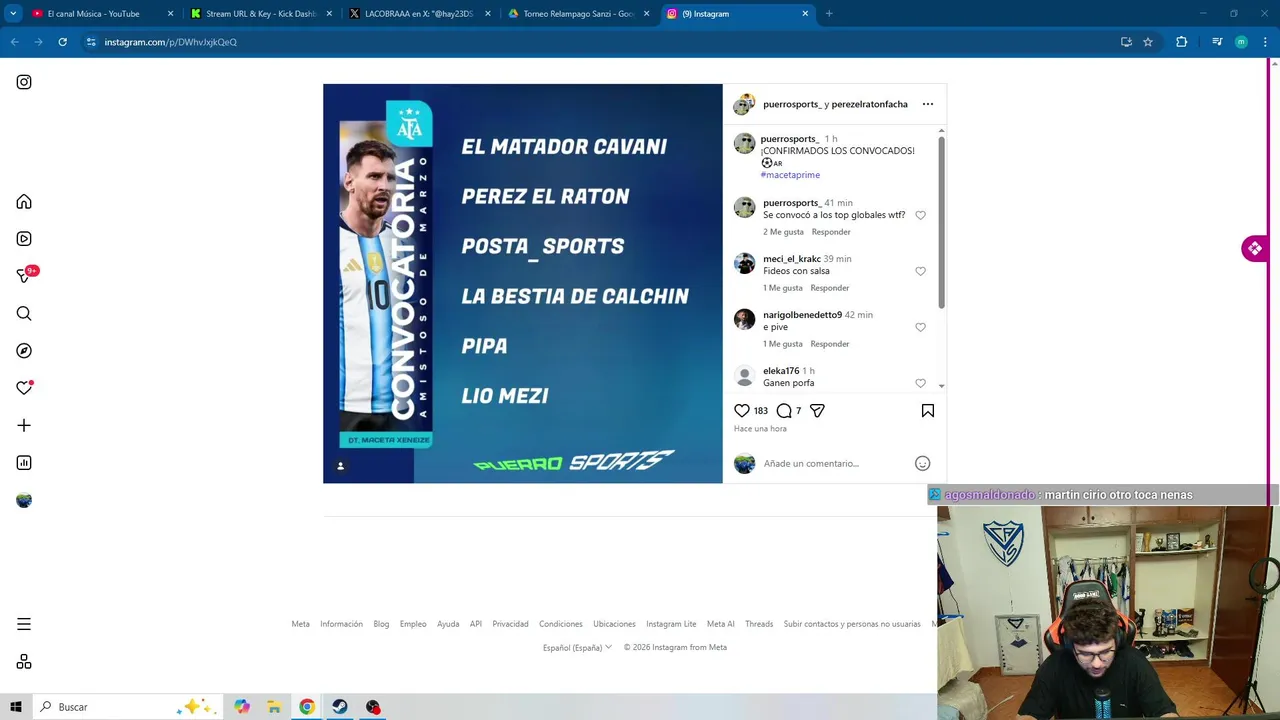Screen dimensions: 1280x720
Task: Share the post with the share icon
Action: [x=817, y=411]
